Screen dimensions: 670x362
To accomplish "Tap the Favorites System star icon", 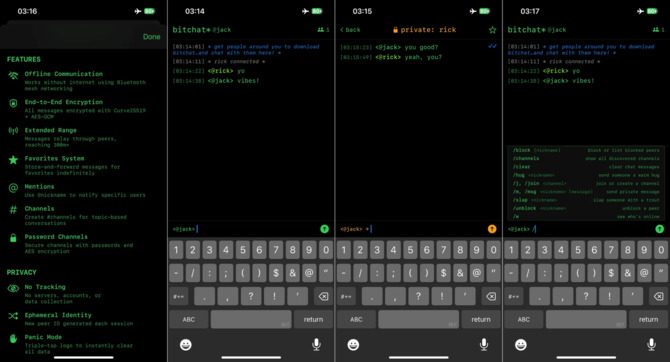I will pyautogui.click(x=13, y=160).
